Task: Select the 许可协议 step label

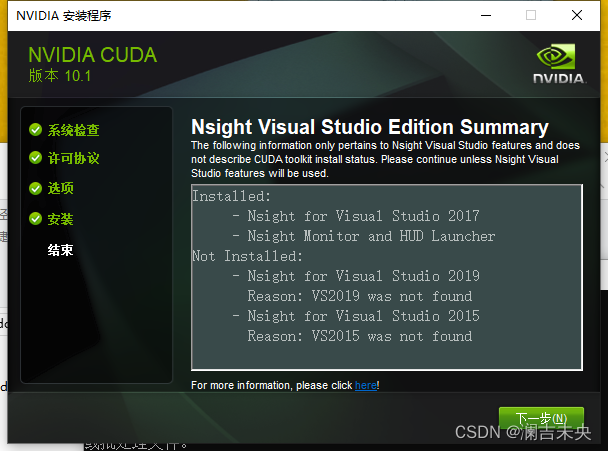Action: 73,158
